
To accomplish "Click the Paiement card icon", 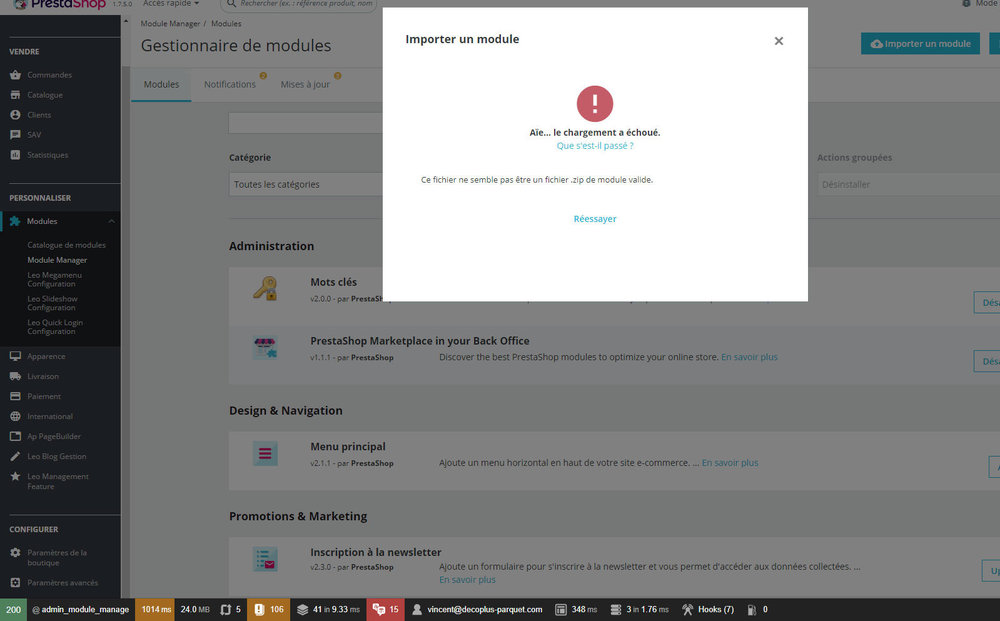I will (x=15, y=396).
